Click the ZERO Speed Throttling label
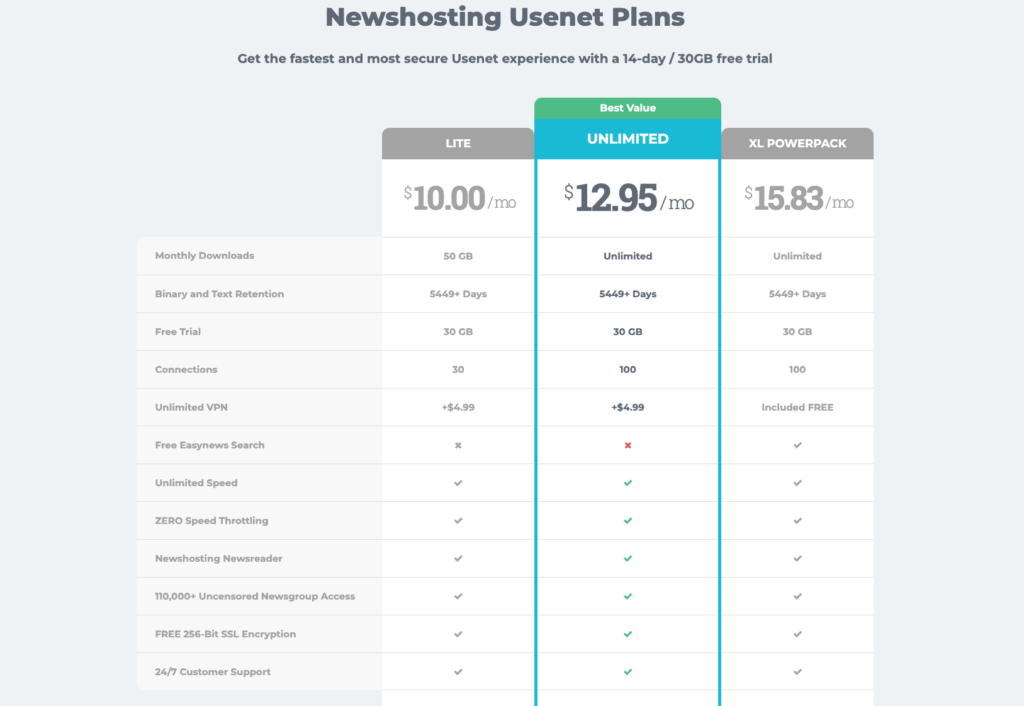This screenshot has height=706, width=1024. click(x=212, y=521)
